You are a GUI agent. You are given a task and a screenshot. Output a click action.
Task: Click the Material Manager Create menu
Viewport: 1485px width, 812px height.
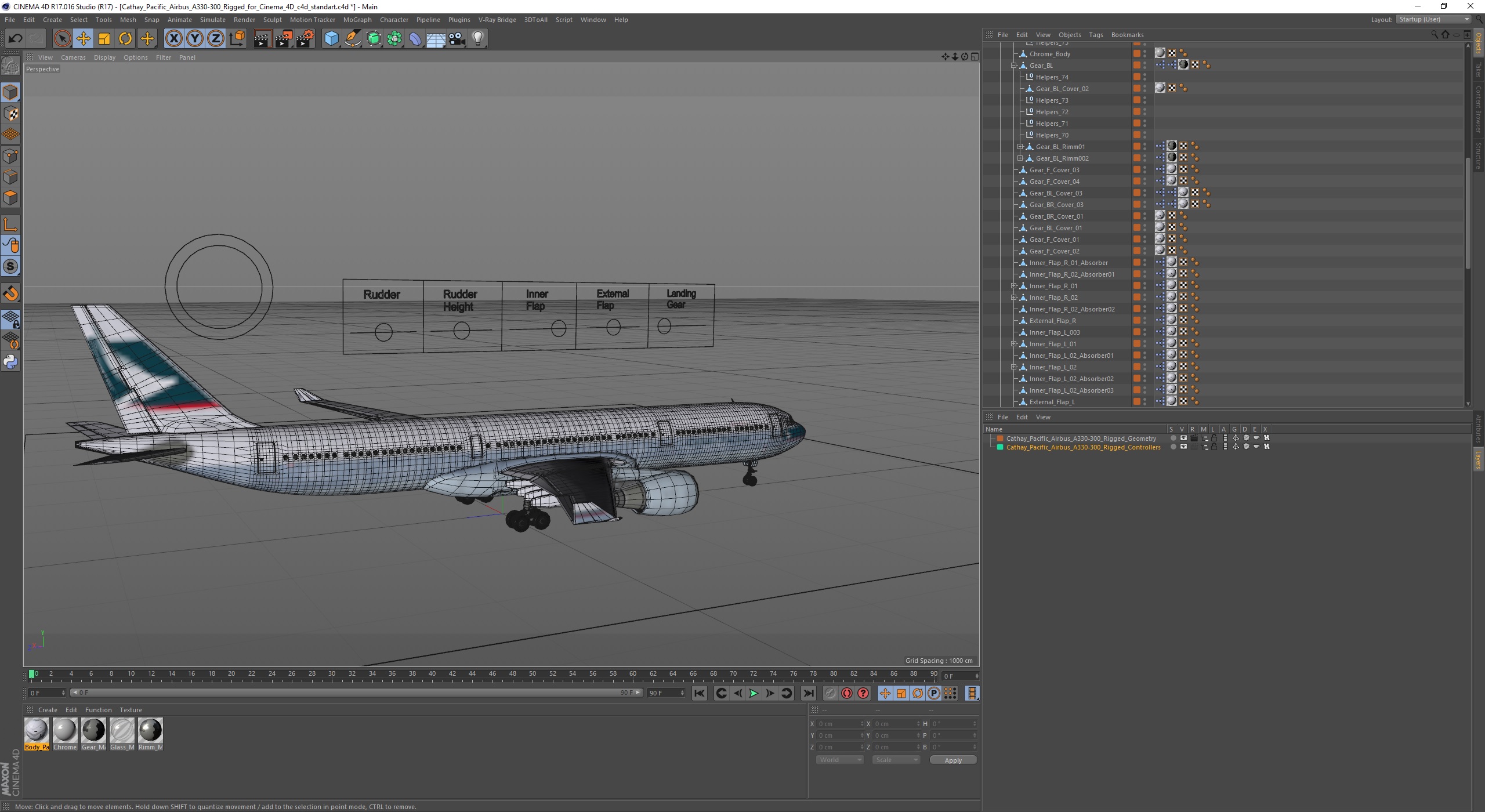(x=48, y=710)
